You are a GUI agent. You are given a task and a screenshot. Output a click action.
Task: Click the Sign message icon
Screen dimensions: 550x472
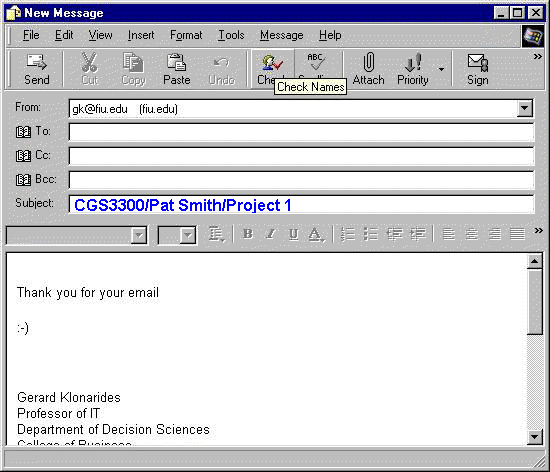pos(477,62)
